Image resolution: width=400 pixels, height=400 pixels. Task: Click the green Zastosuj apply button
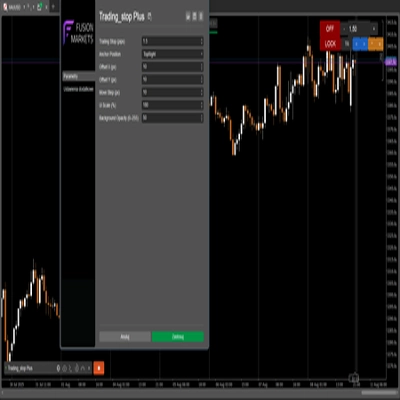pyautogui.click(x=178, y=337)
